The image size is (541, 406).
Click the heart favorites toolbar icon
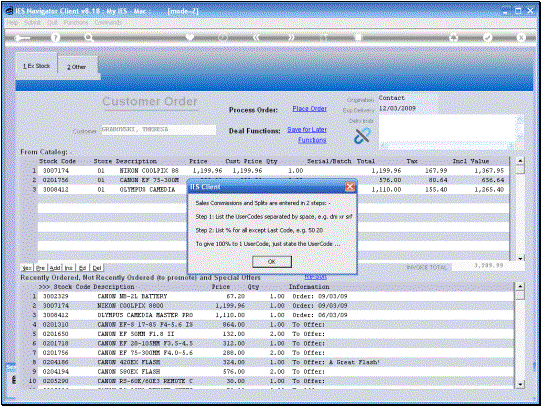[190, 37]
